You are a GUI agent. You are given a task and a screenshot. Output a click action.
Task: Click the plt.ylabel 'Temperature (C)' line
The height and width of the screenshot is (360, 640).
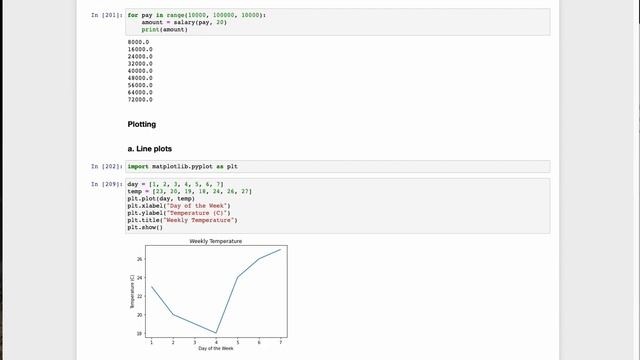[x=179, y=213]
